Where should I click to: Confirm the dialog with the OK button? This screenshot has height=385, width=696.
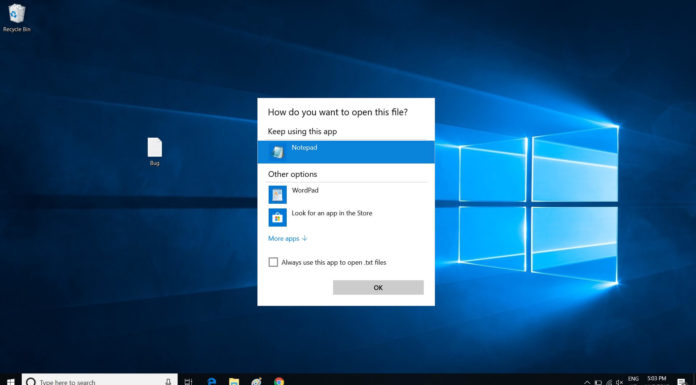378,287
